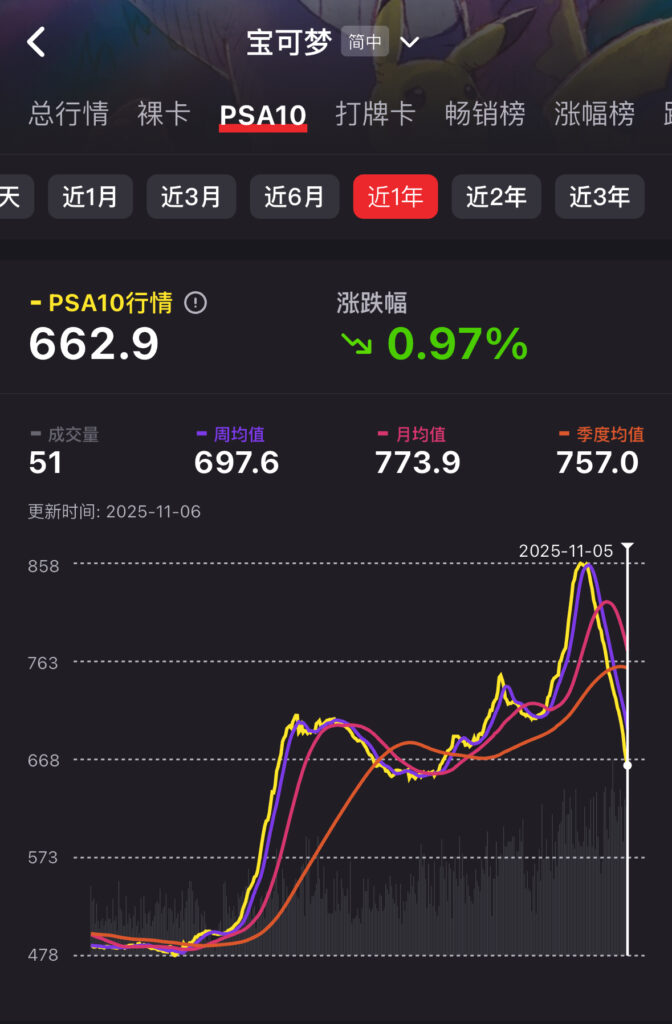Select the 近1月 time range

click(x=90, y=197)
